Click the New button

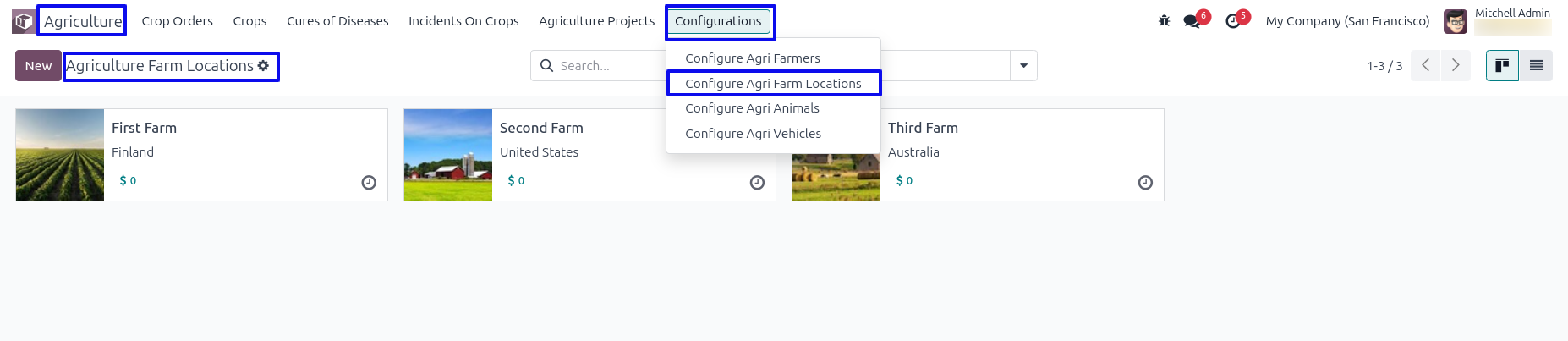38,66
